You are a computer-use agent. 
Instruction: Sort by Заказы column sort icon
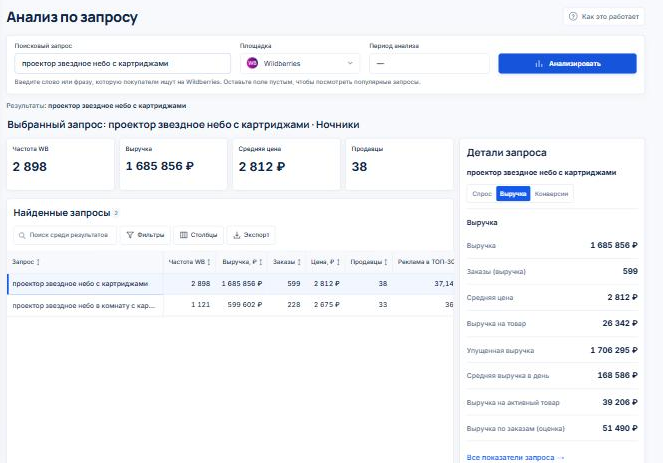point(299,262)
